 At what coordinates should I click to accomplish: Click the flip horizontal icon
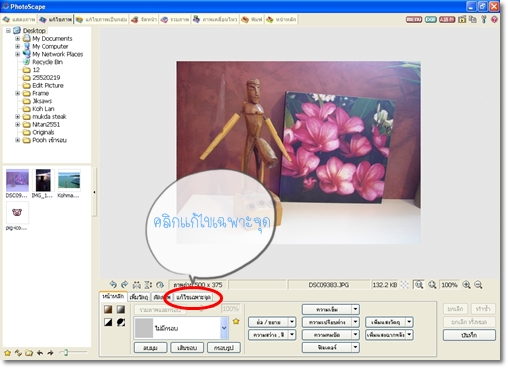click(137, 285)
